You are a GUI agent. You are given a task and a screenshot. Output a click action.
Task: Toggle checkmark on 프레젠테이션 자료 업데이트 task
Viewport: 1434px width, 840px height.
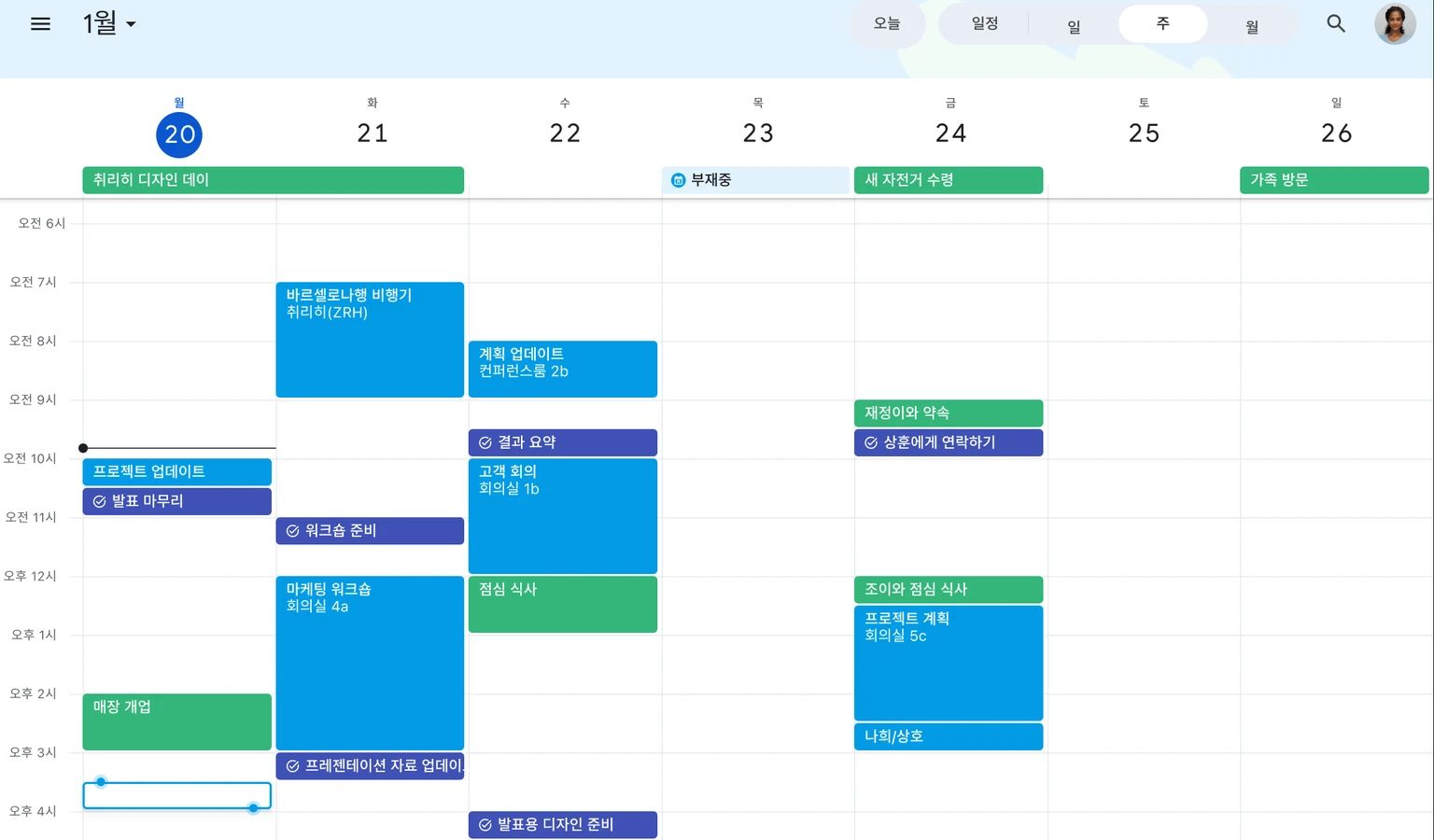(293, 766)
